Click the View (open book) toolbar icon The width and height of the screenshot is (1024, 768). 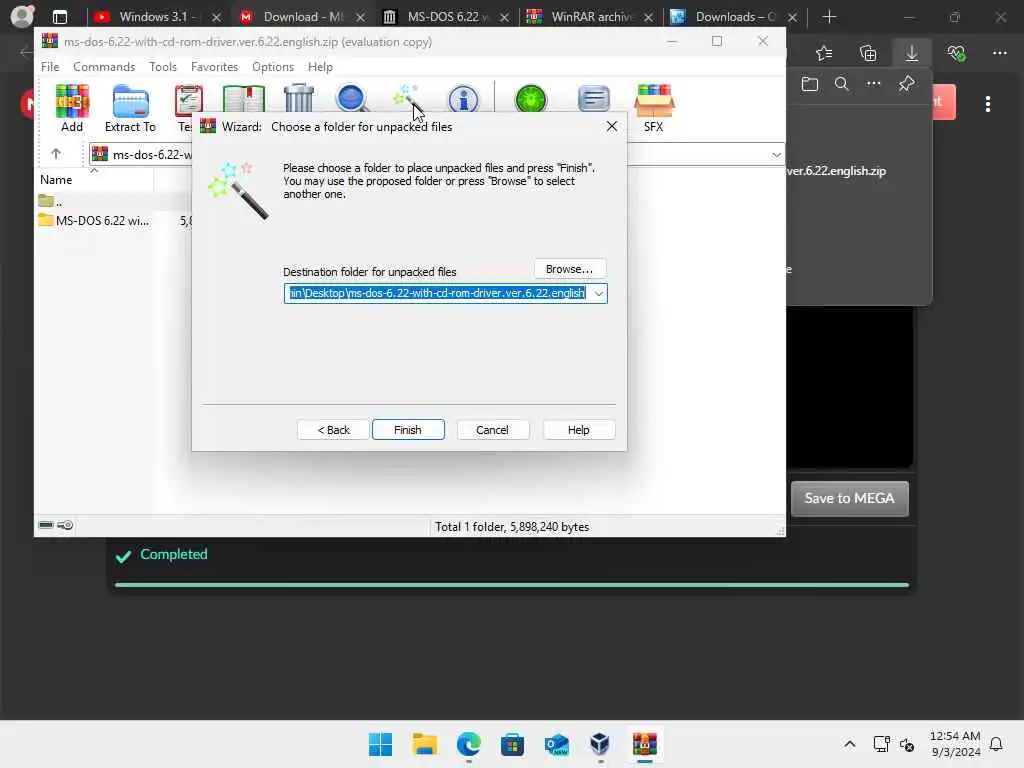(244, 99)
